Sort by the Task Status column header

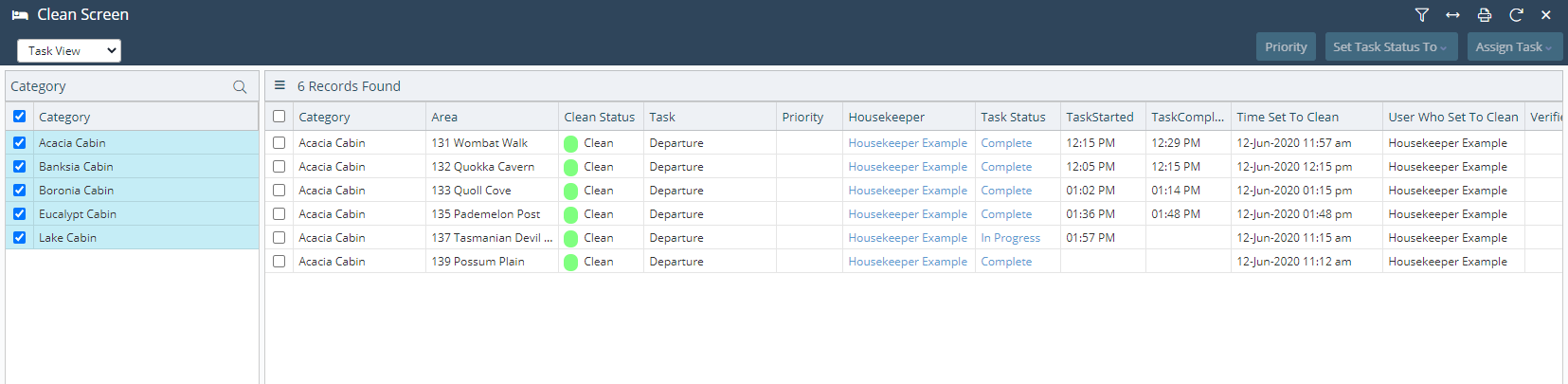(x=1013, y=117)
